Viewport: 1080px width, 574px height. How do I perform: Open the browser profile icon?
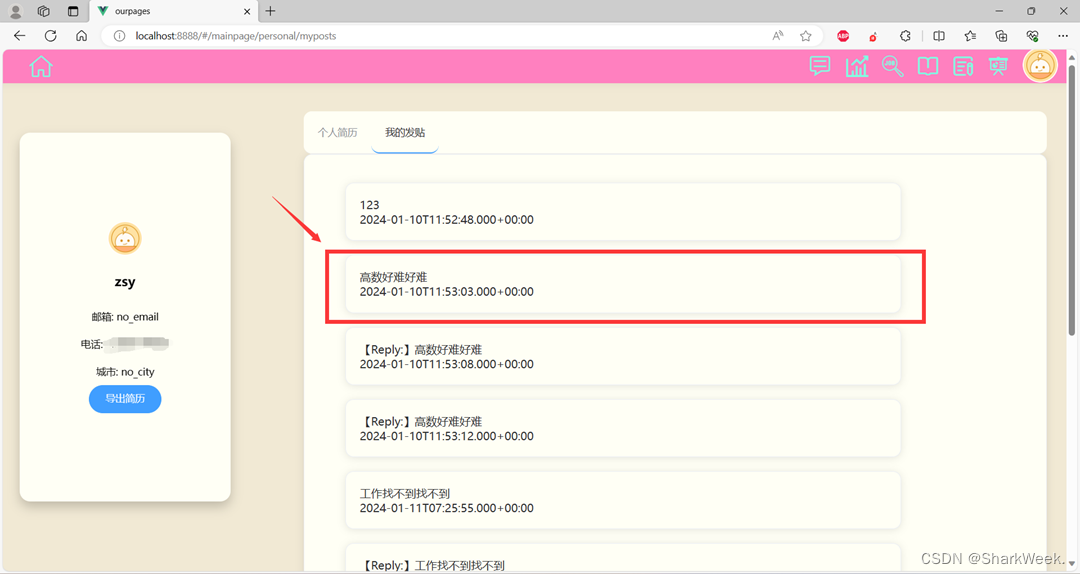pyautogui.click(x=15, y=11)
